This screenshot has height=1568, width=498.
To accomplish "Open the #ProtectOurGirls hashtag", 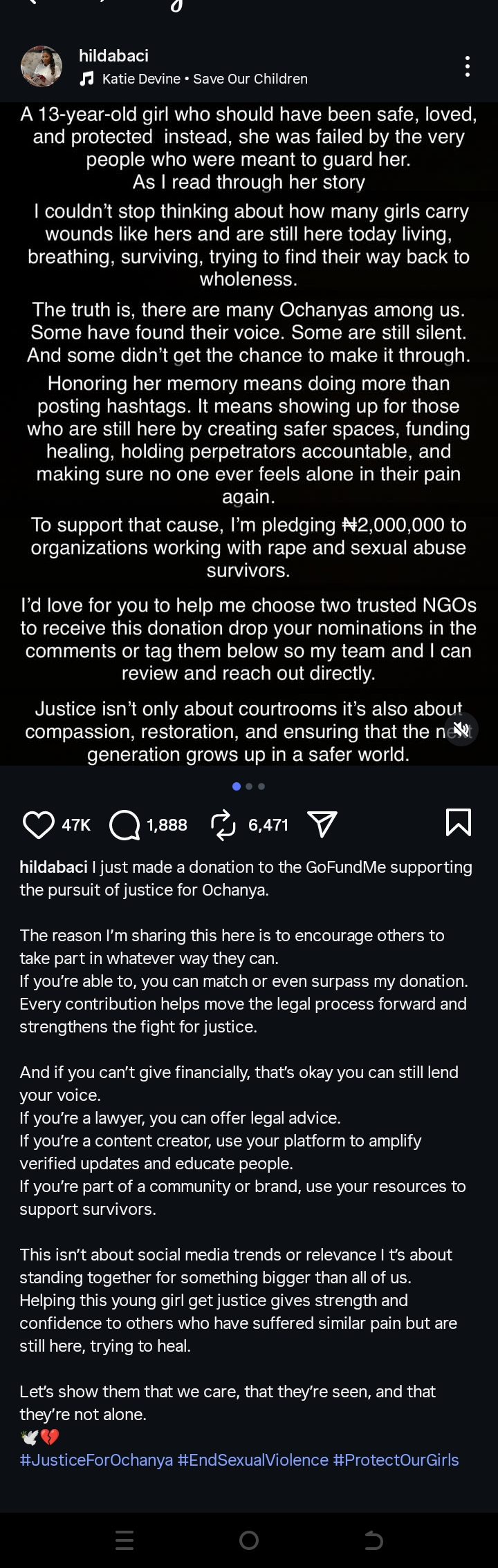I will (396, 1460).
